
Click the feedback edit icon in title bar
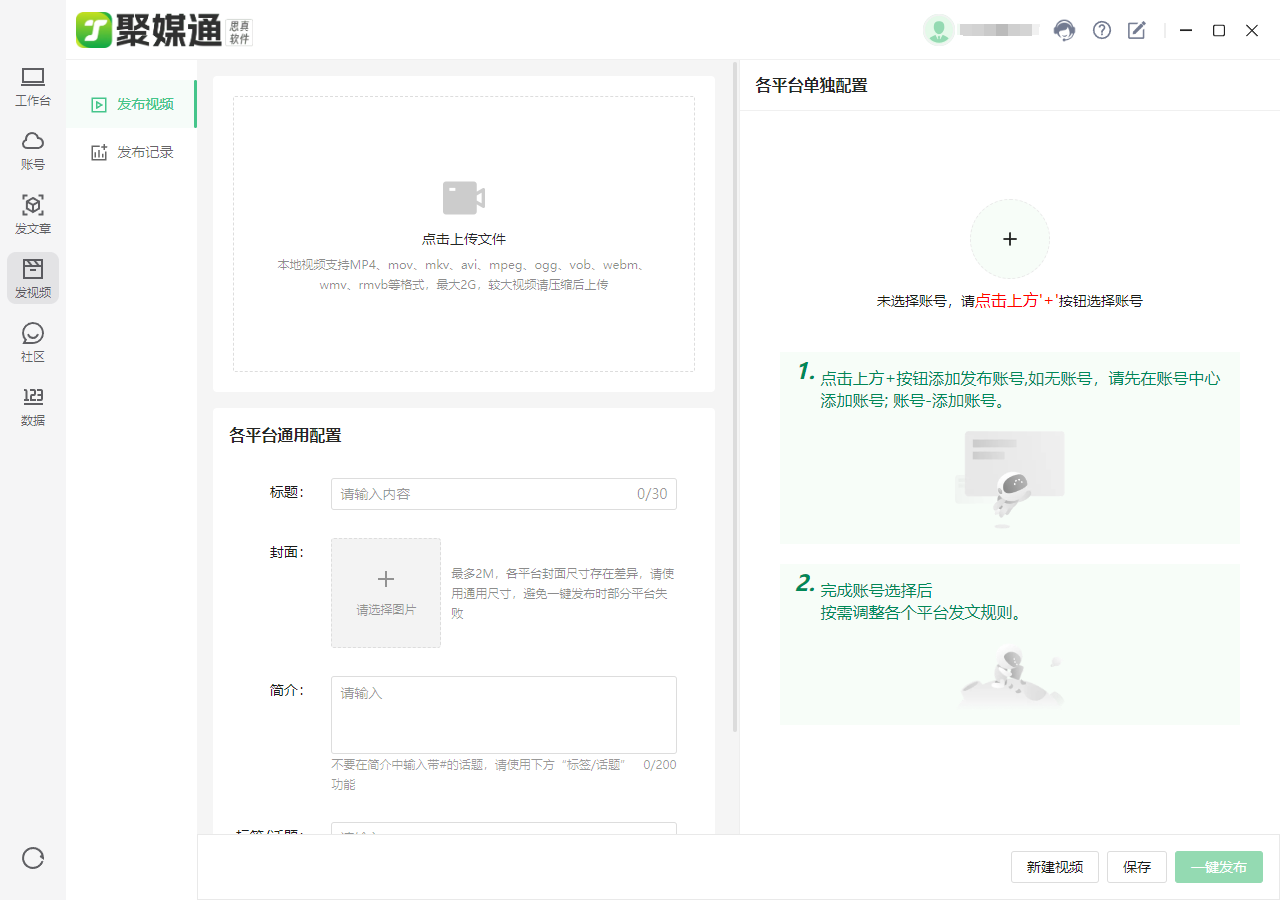1137,30
